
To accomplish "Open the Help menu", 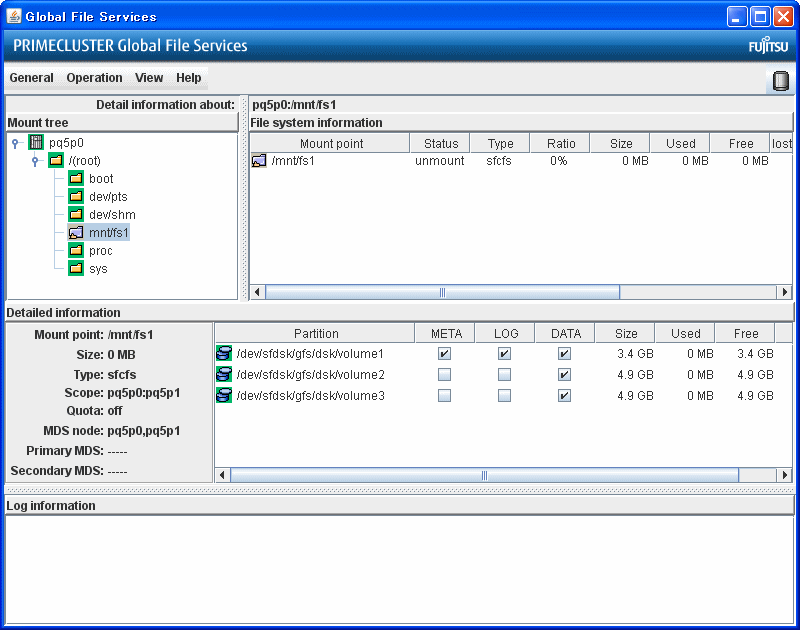I will (189, 78).
